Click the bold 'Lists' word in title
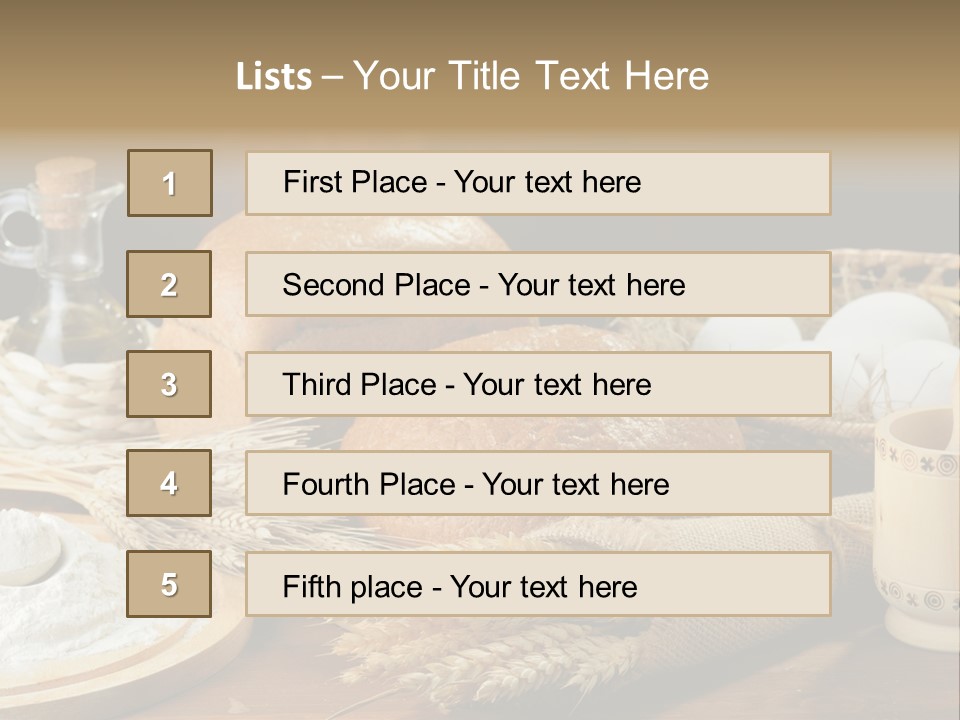This screenshot has width=960, height=720. tap(274, 77)
